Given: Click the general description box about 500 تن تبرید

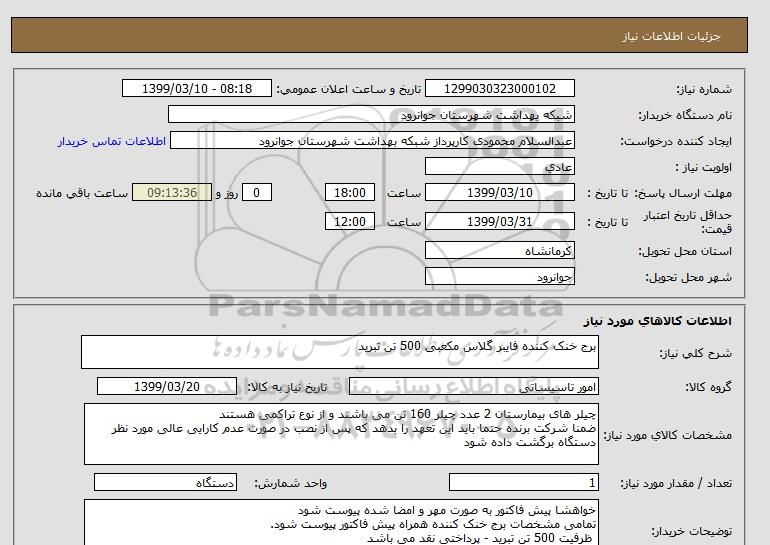Looking at the screenshot, I should tap(340, 352).
